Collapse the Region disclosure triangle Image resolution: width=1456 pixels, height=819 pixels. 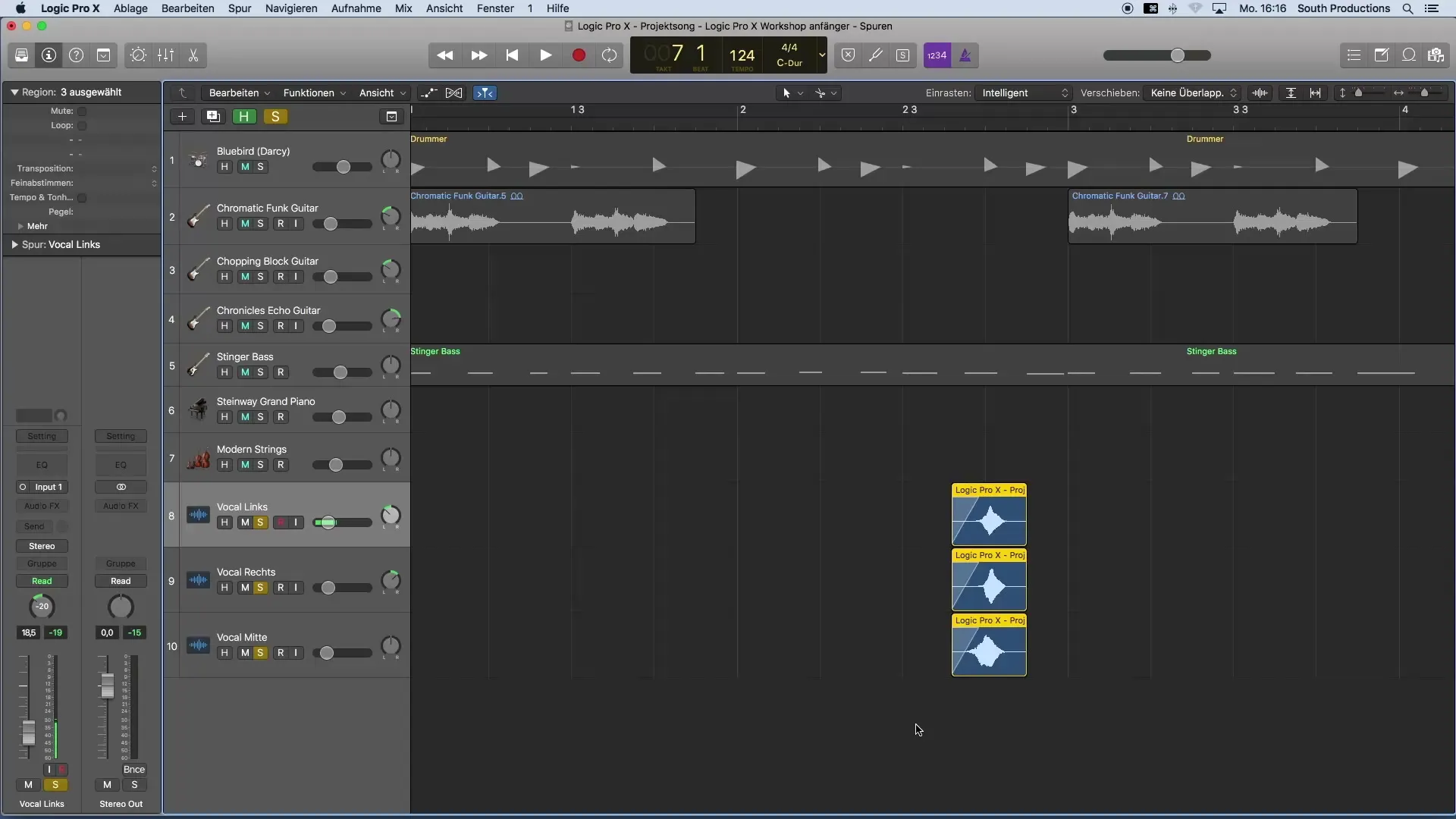(x=14, y=93)
